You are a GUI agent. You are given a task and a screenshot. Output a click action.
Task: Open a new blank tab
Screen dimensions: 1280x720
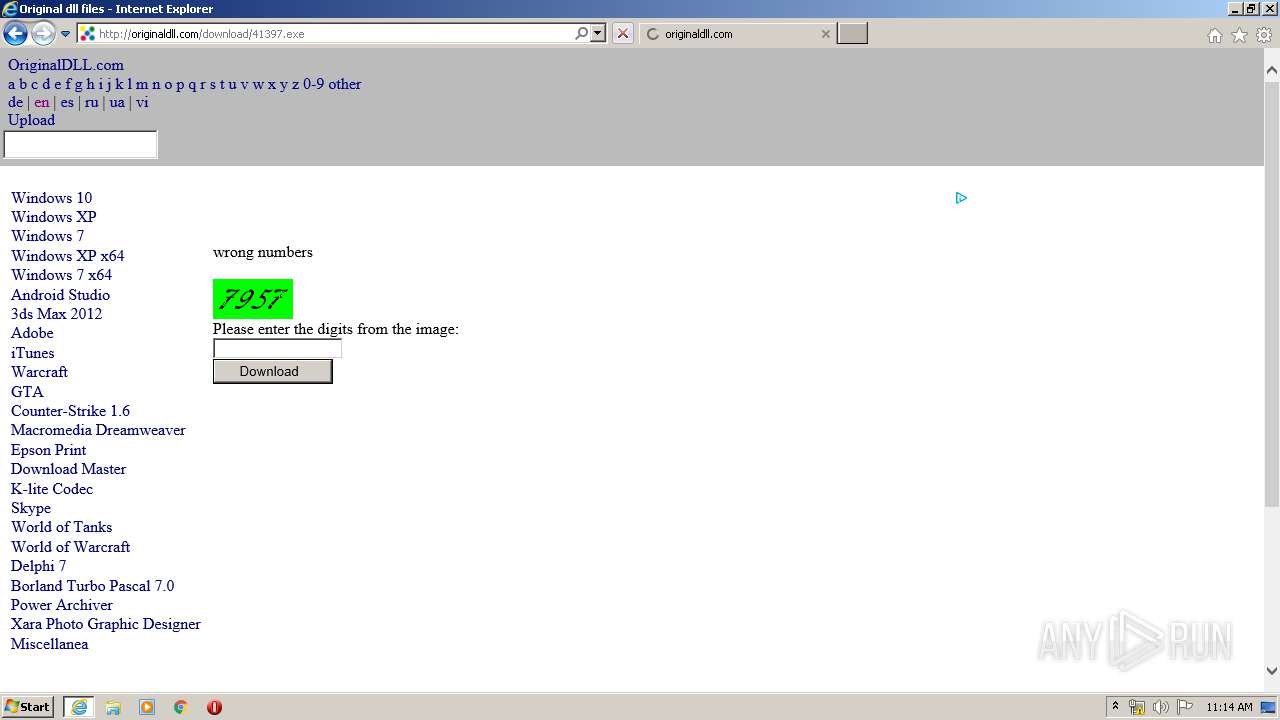click(x=852, y=34)
